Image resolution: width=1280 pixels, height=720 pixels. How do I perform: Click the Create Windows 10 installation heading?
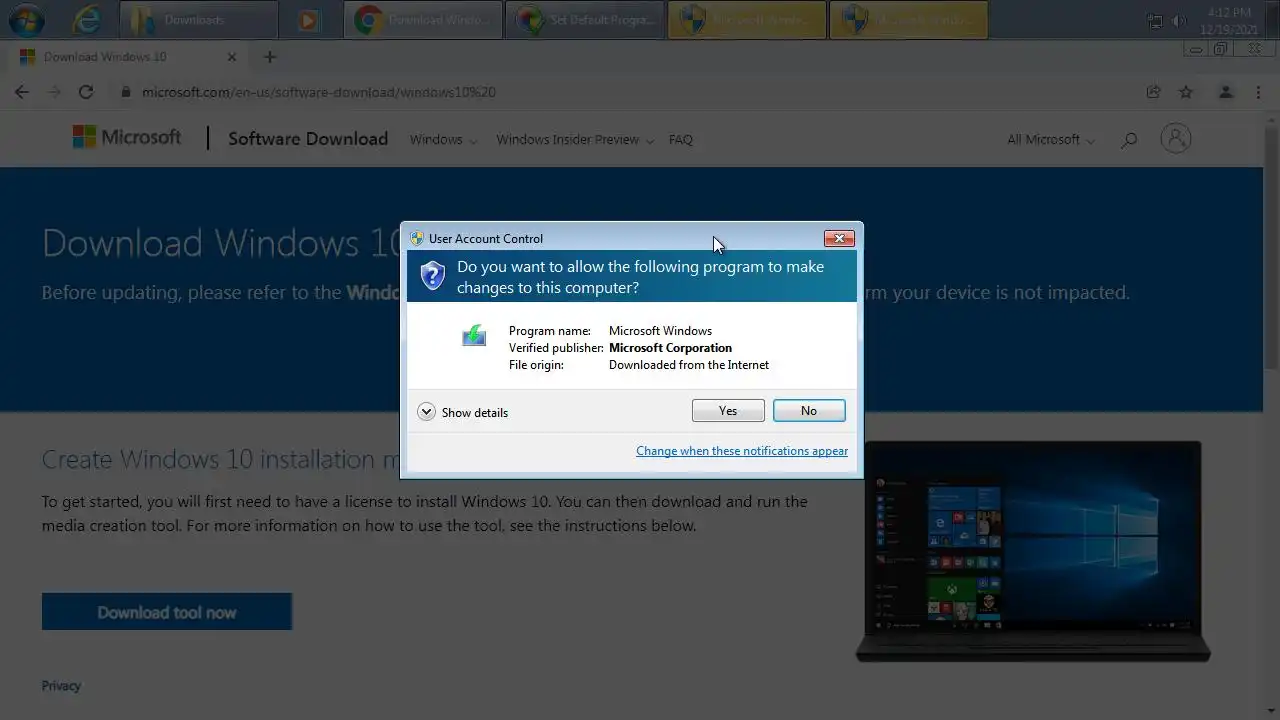click(x=221, y=459)
